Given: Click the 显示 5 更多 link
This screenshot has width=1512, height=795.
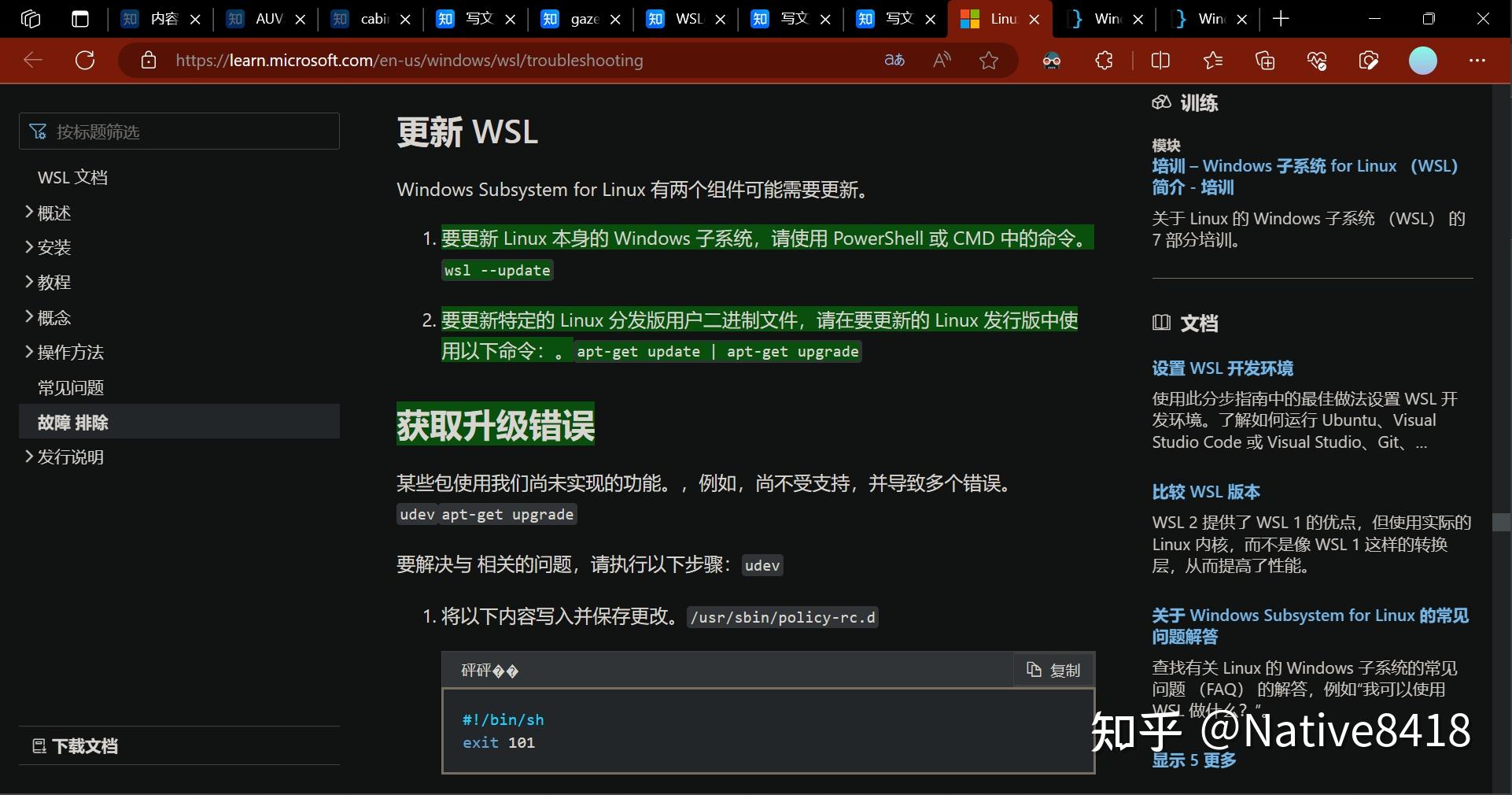Looking at the screenshot, I should click(1194, 760).
